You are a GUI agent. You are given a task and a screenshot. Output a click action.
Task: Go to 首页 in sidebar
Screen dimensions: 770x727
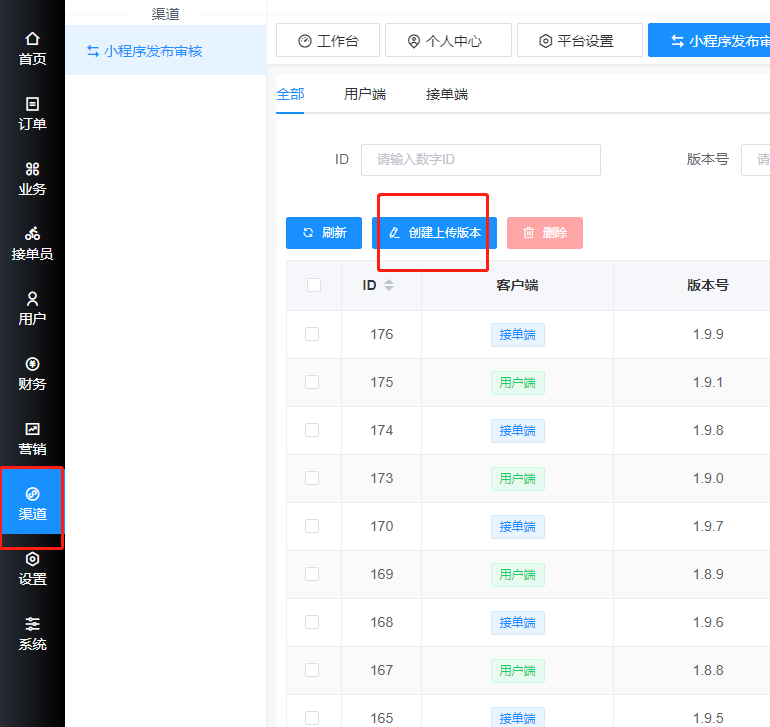tap(32, 49)
